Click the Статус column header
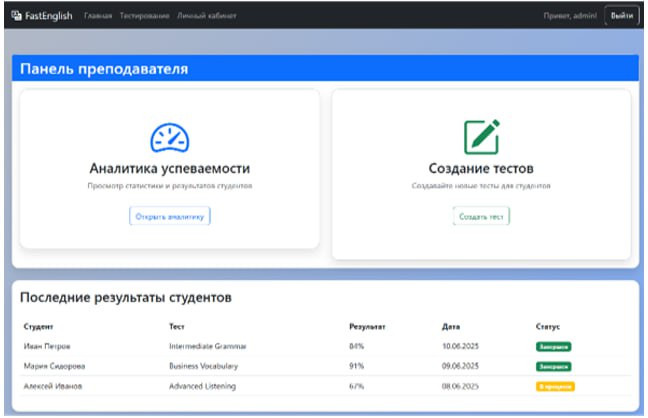This screenshot has width=648, height=418. pyautogui.click(x=548, y=327)
